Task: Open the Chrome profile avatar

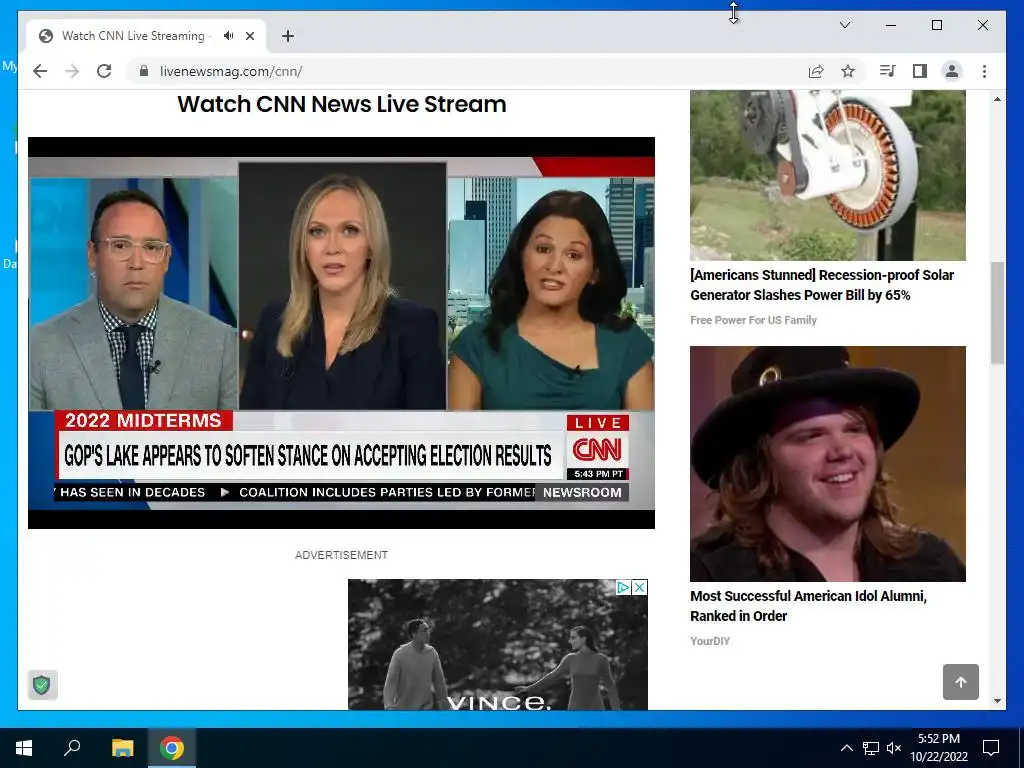Action: click(952, 71)
